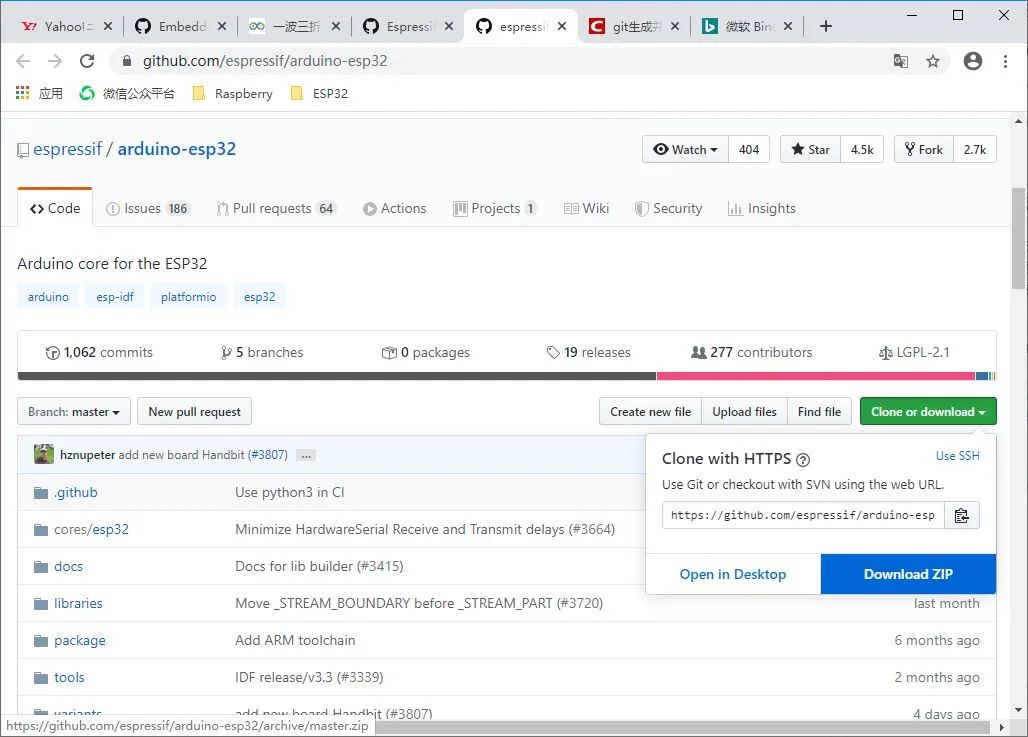Click the HTTPS clone URL field
Image resolution: width=1028 pixels, height=737 pixels.
tap(803, 515)
